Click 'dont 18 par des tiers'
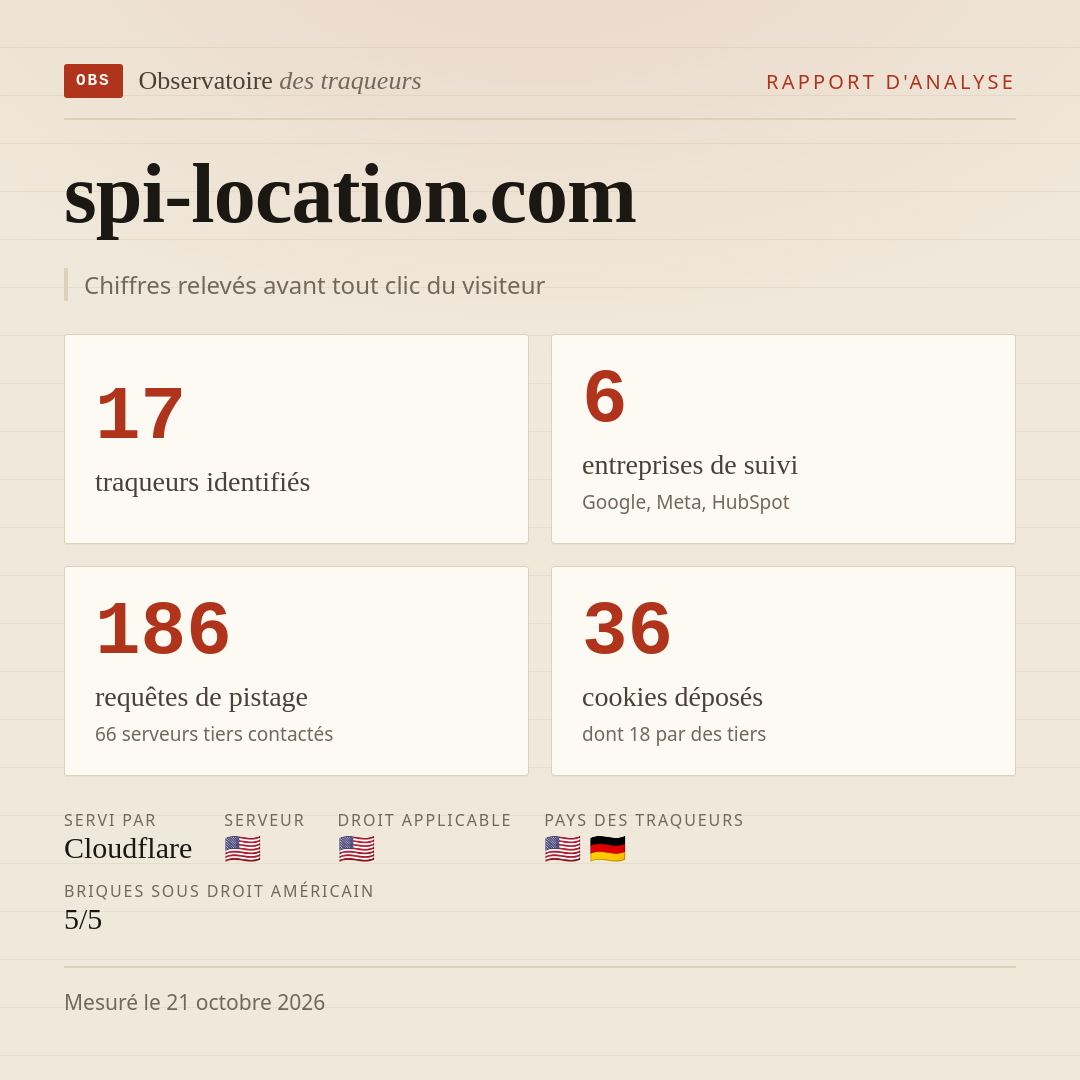Image resolution: width=1080 pixels, height=1080 pixels. [x=674, y=734]
